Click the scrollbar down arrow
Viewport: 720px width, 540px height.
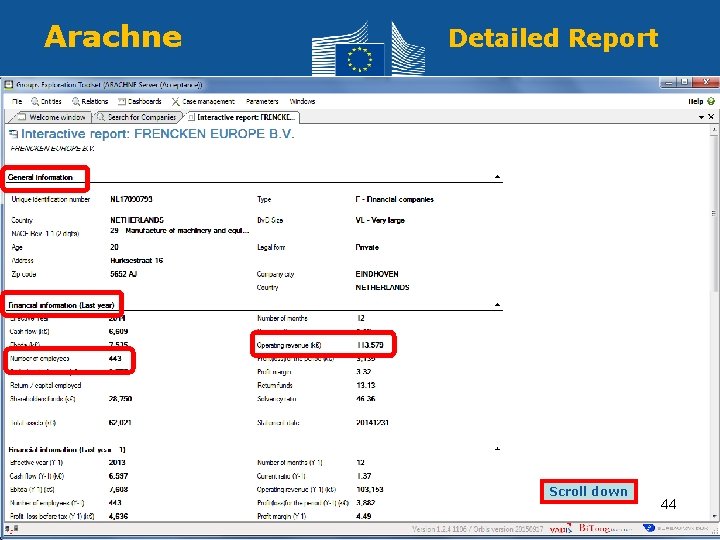click(x=714, y=517)
